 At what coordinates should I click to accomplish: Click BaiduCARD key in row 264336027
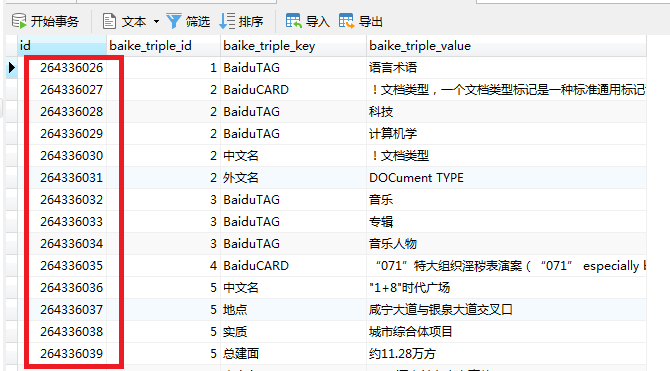[293, 90]
